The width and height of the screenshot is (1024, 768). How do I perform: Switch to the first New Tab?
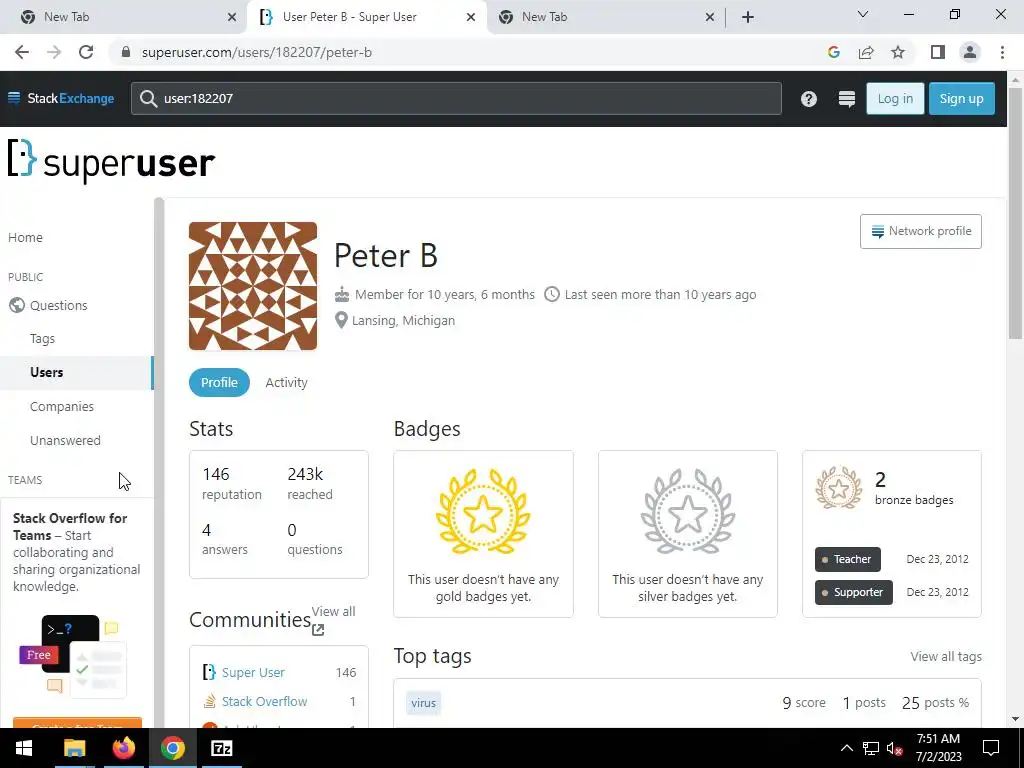121,17
